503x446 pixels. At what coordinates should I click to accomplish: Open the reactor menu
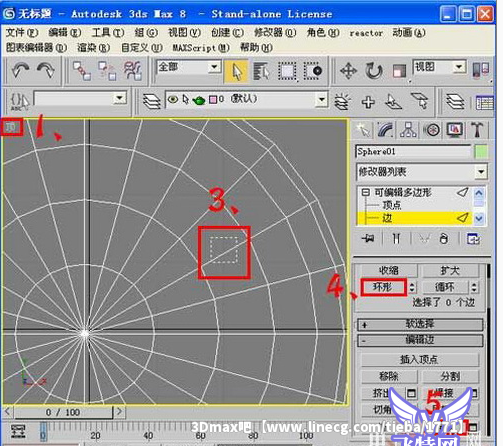(366, 33)
